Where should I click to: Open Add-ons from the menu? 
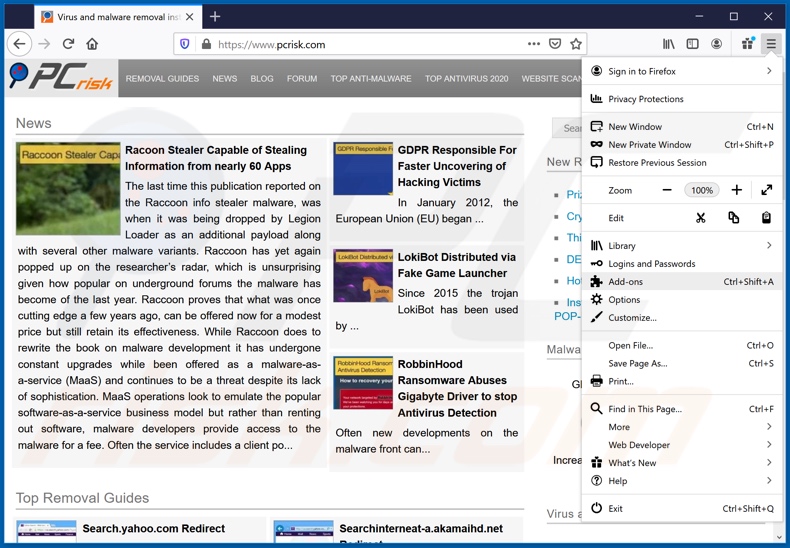point(682,282)
